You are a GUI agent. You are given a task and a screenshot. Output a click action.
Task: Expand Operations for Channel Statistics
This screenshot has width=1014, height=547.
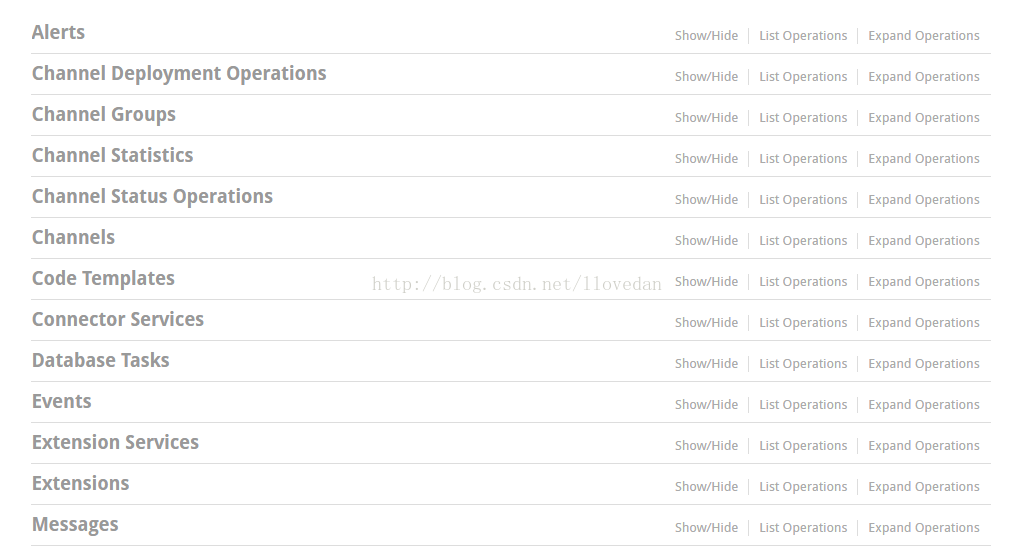923,159
